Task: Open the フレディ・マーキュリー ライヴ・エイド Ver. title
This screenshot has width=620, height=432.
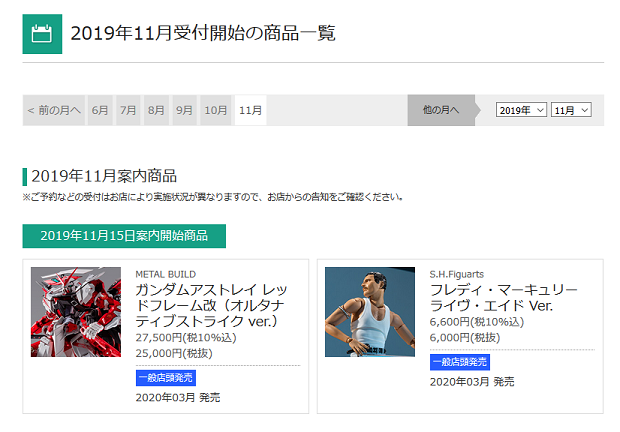Action: pyautogui.click(x=503, y=298)
